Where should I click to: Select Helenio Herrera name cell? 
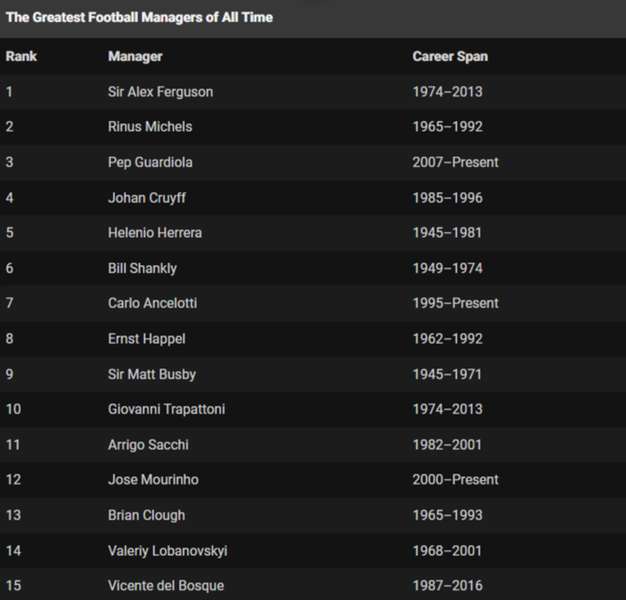[x=155, y=233]
